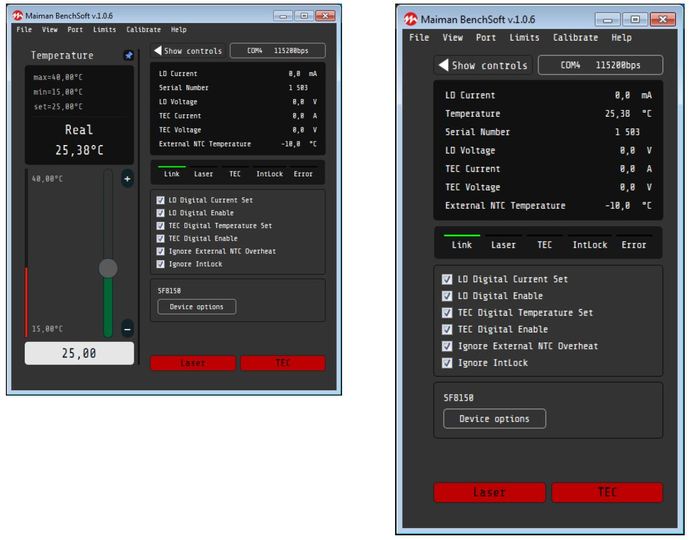Click min=15,00°C limit text
Image resolution: width=690 pixels, height=540 pixels.
[x=58, y=92]
